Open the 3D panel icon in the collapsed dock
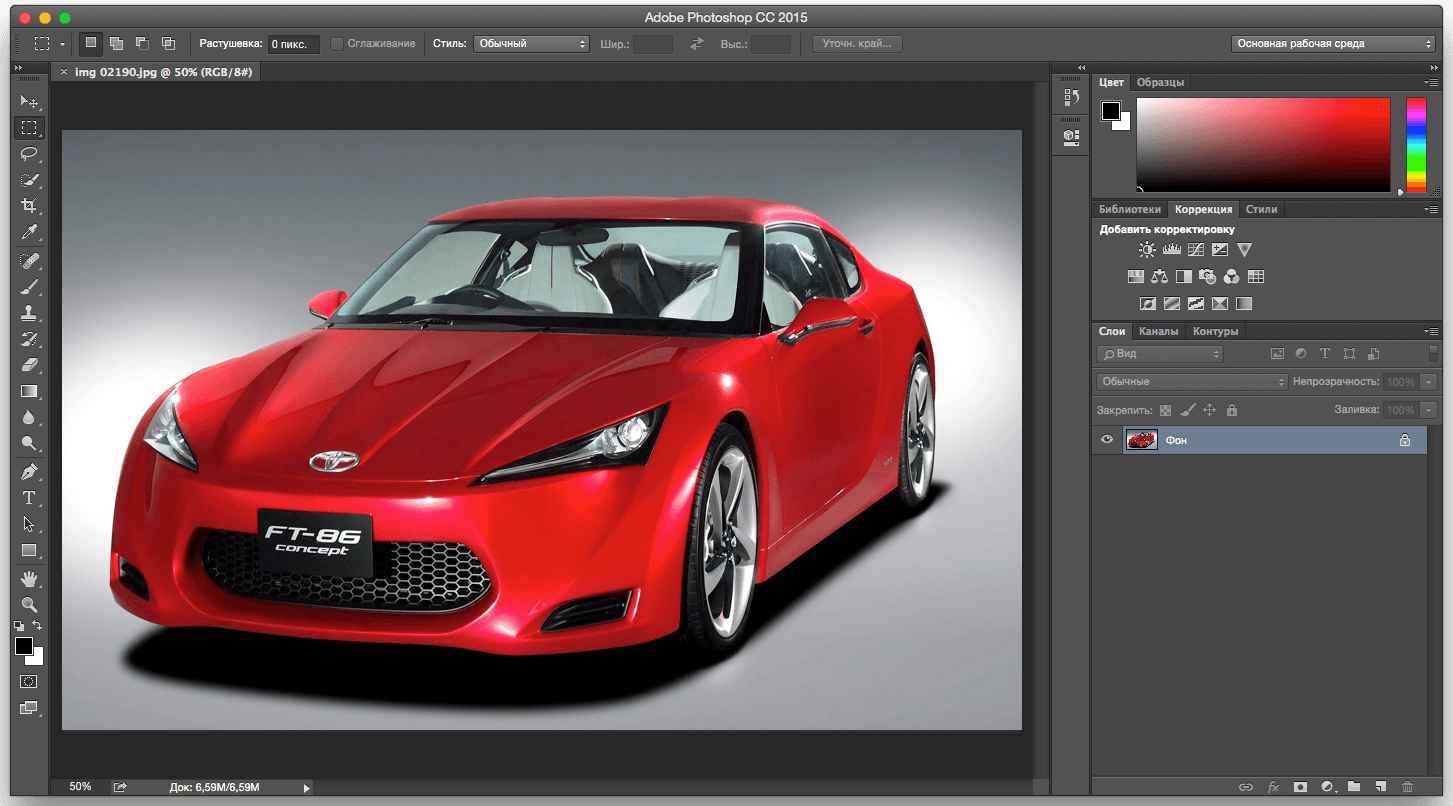1453x806 pixels. pyautogui.click(x=1071, y=136)
